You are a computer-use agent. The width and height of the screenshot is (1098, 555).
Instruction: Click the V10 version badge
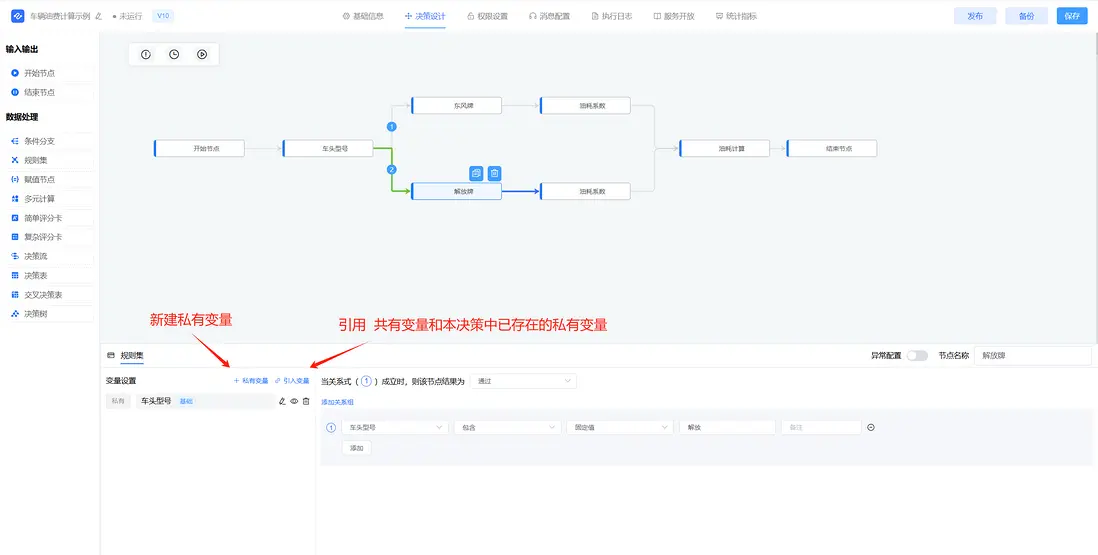tap(163, 15)
